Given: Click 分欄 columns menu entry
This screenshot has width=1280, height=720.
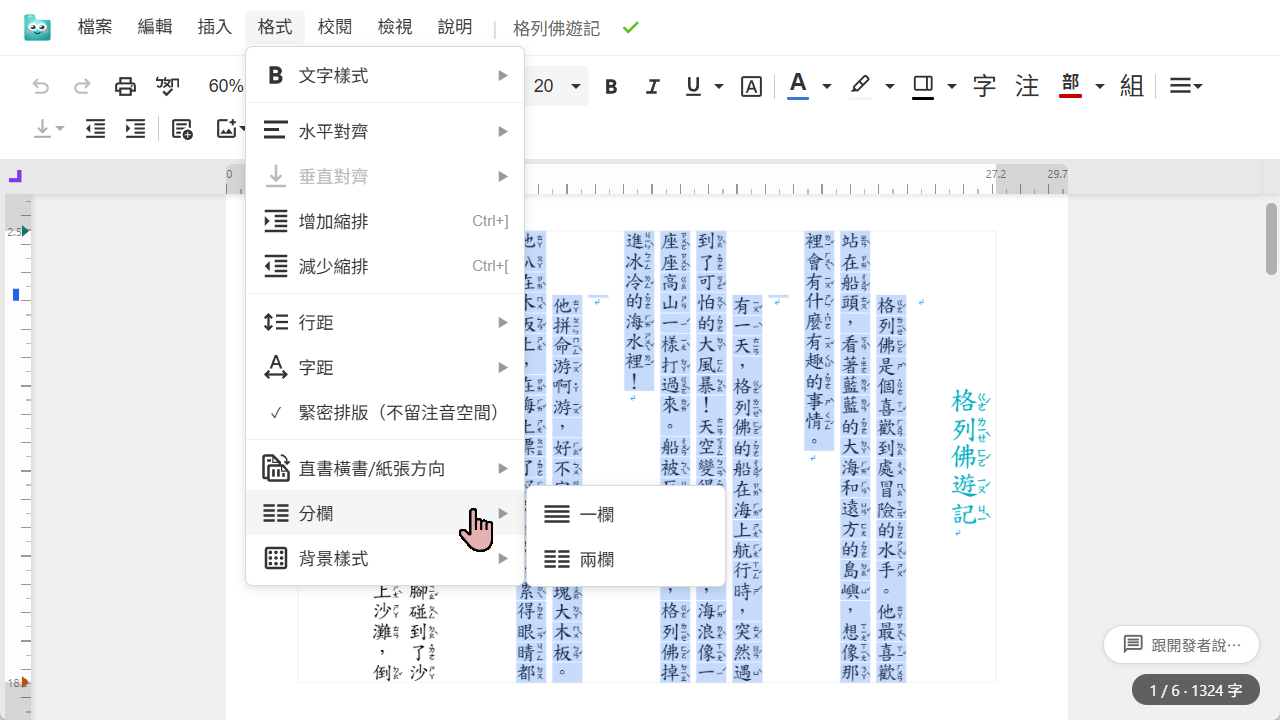Looking at the screenshot, I should [x=385, y=514].
